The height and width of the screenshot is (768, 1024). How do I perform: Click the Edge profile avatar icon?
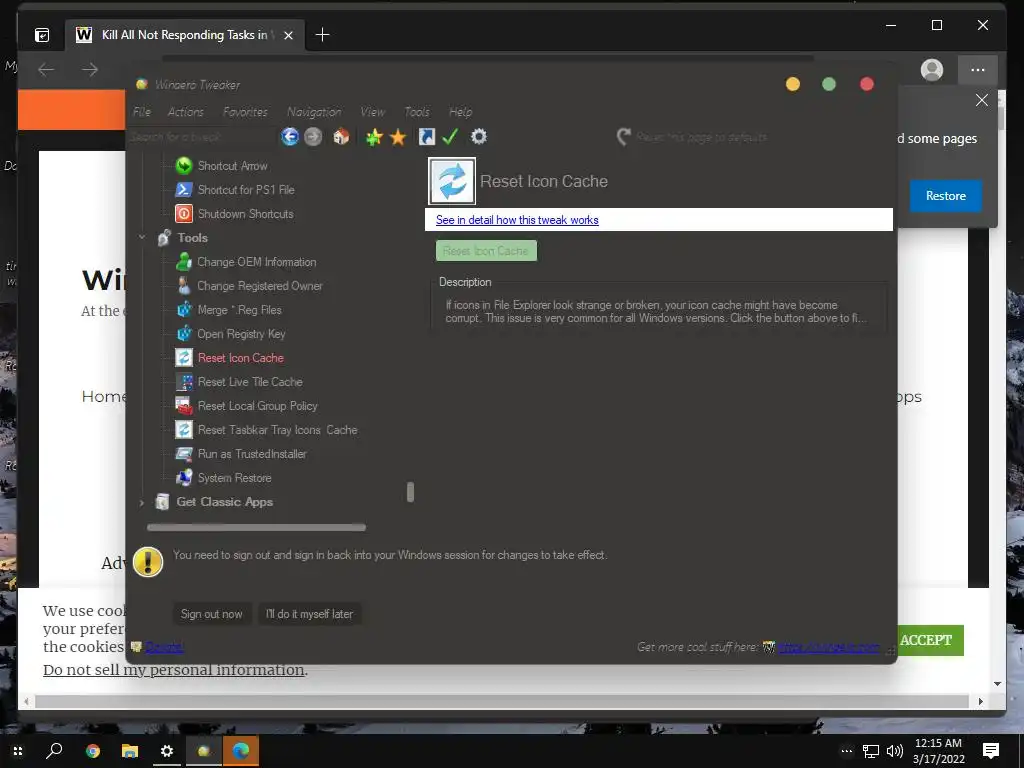click(x=932, y=70)
